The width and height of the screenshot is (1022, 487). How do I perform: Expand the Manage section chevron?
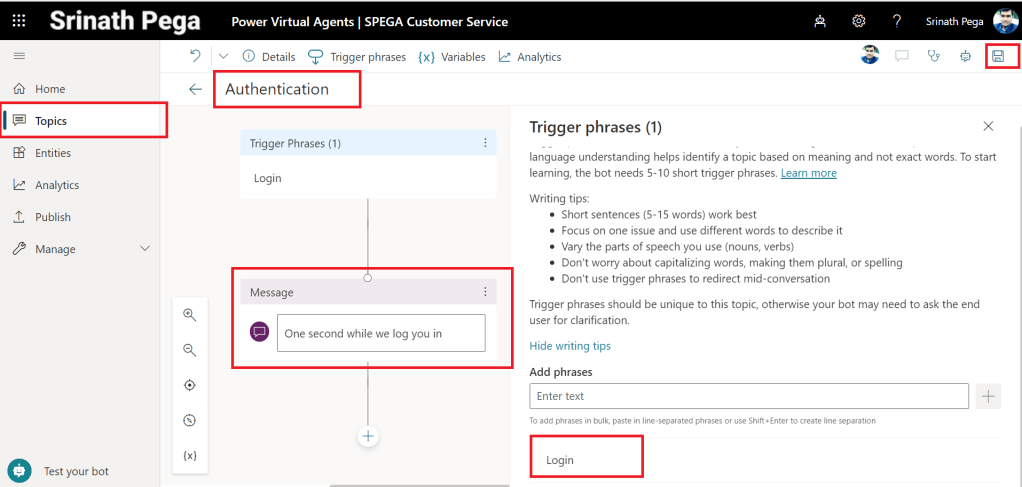pyautogui.click(x=144, y=249)
